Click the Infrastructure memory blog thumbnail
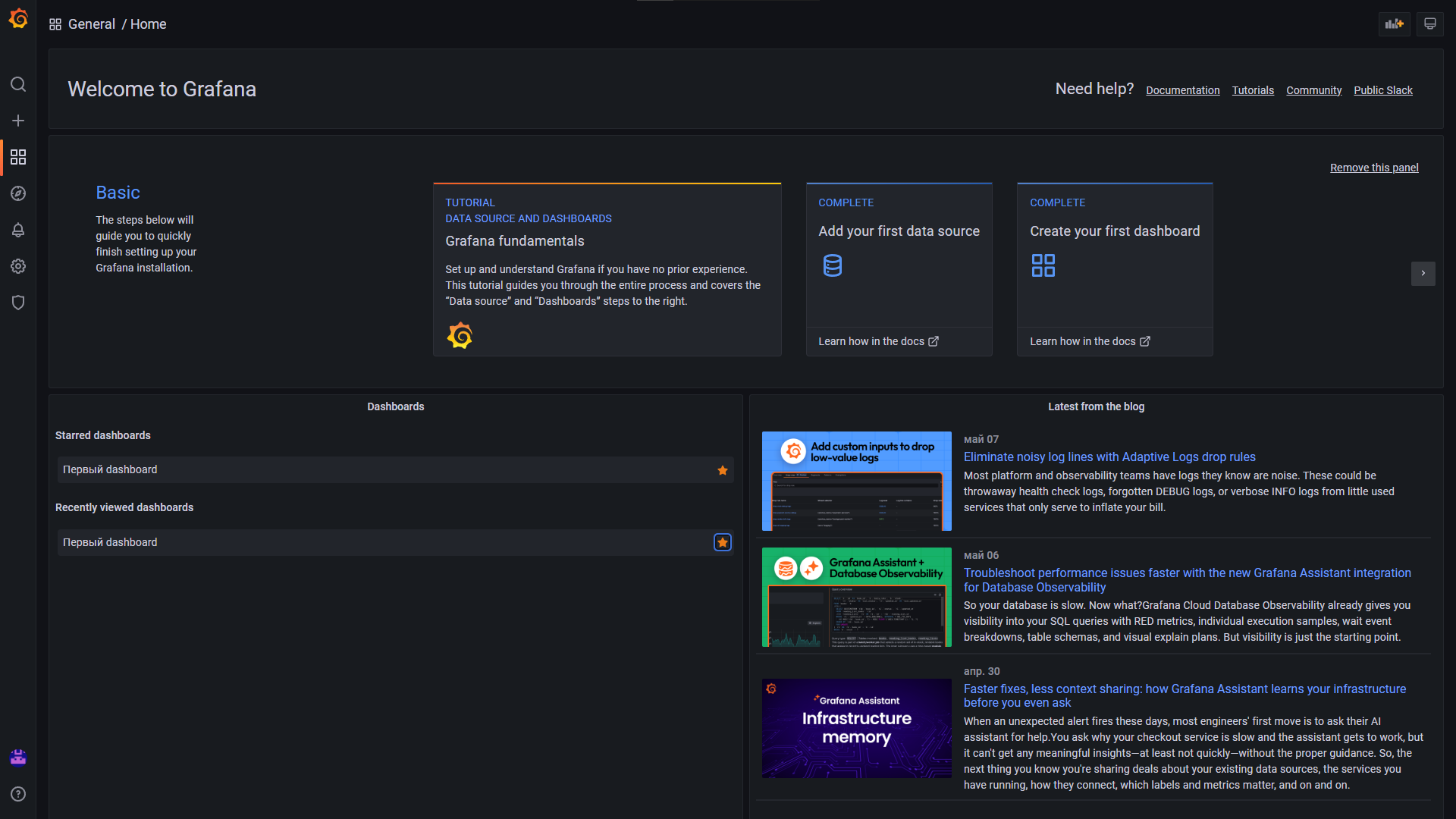The height and width of the screenshot is (819, 1456). [x=857, y=728]
